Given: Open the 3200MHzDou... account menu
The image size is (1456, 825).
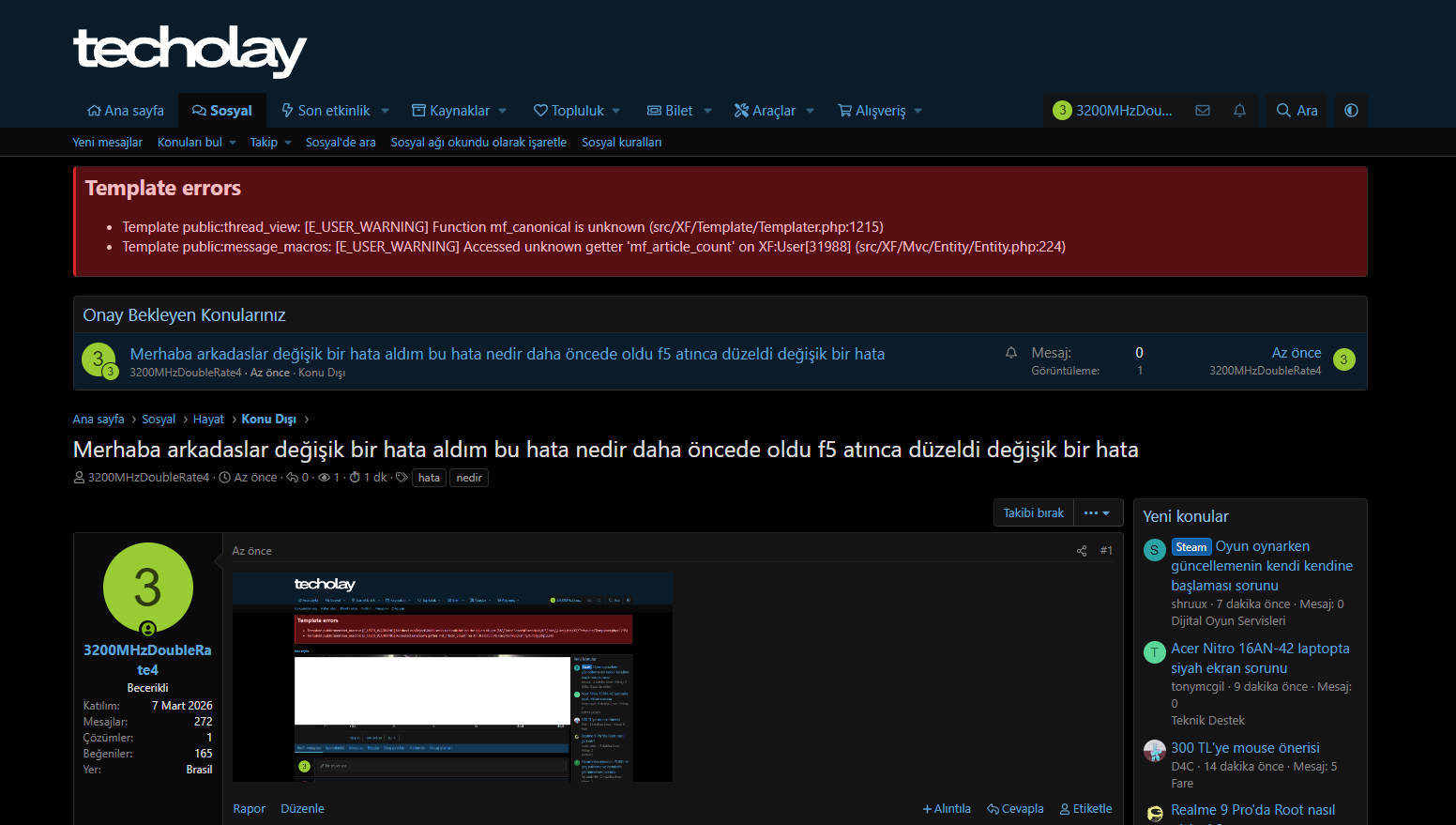Looking at the screenshot, I should coord(1113,110).
